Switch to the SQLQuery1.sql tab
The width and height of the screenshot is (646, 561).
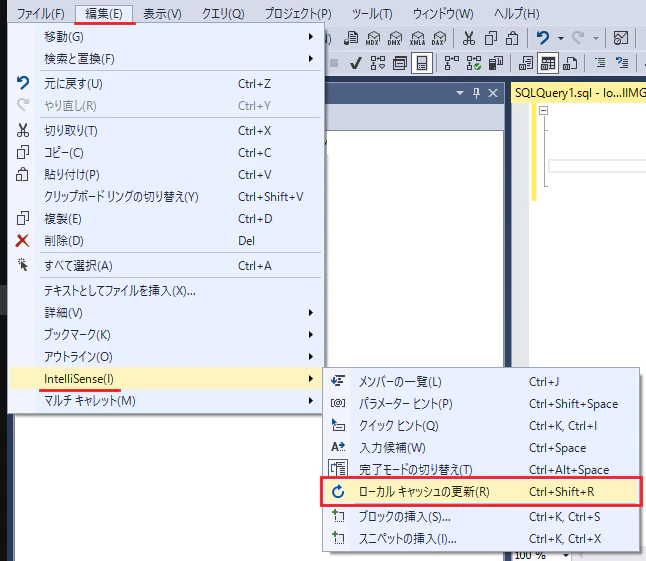click(x=578, y=93)
